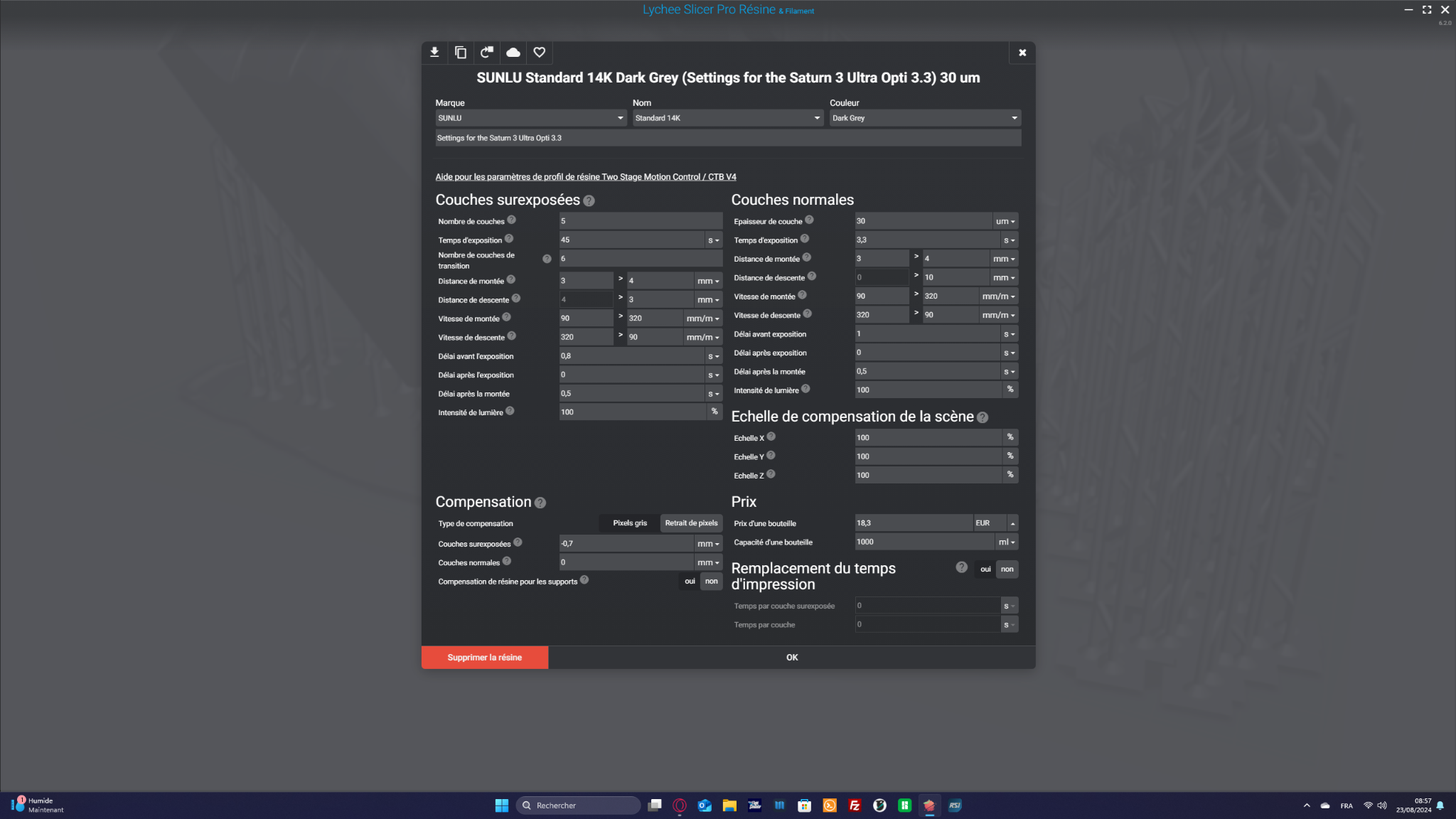Click help icon next to Epaisseur de couche

(x=809, y=220)
